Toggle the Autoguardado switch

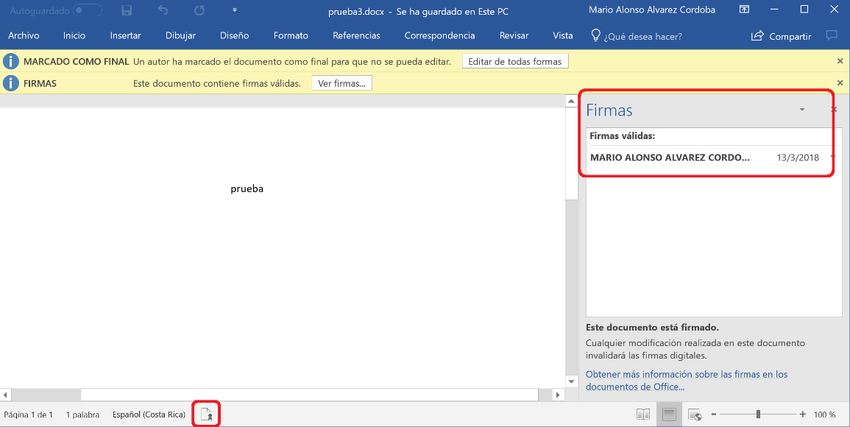88,10
